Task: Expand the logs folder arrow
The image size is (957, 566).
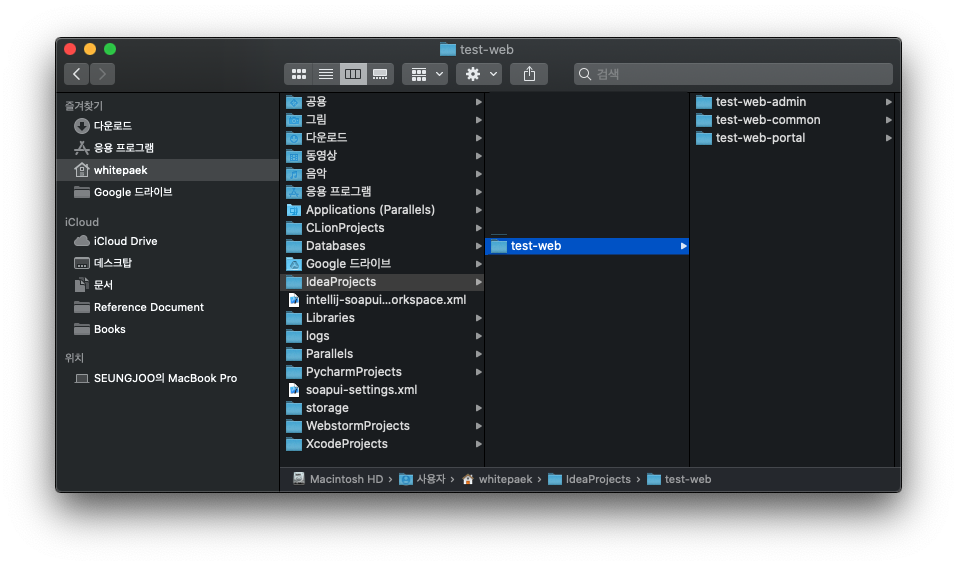Action: point(478,336)
